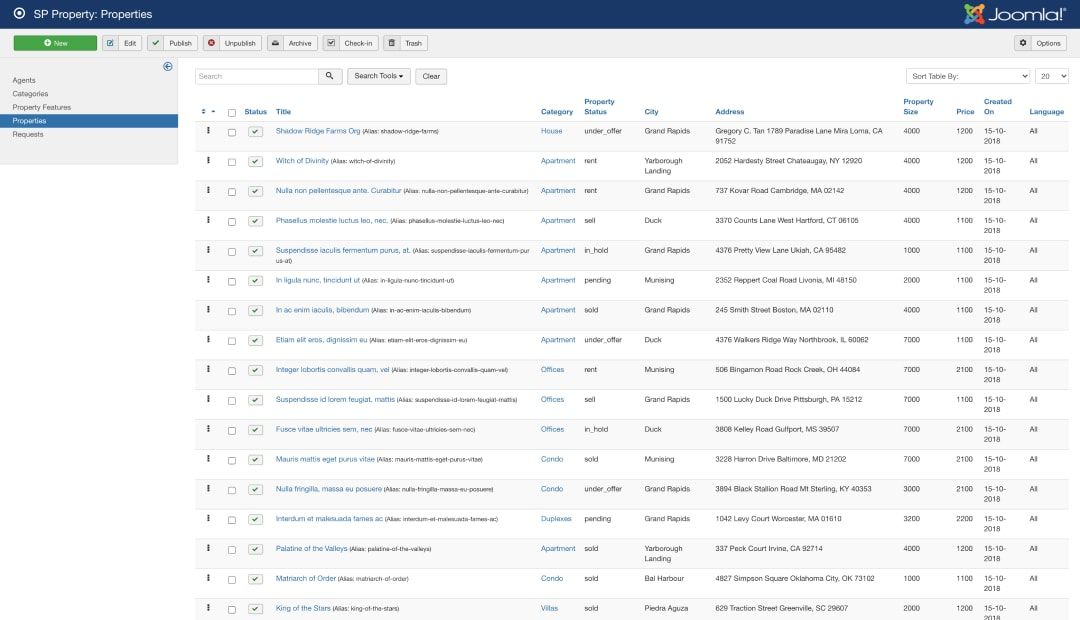This screenshot has height=620, width=1080.
Task: Click the Unpublish toolbar button
Action: [232, 43]
